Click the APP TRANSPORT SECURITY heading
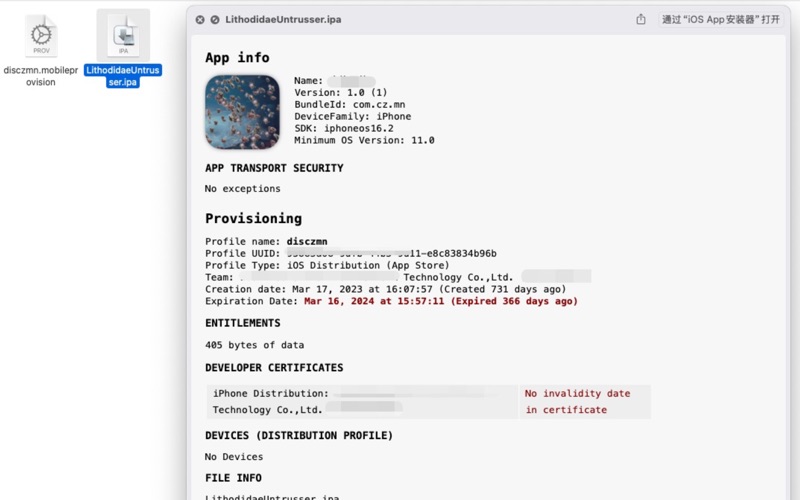The height and width of the screenshot is (500, 800). pyautogui.click(x=273, y=168)
